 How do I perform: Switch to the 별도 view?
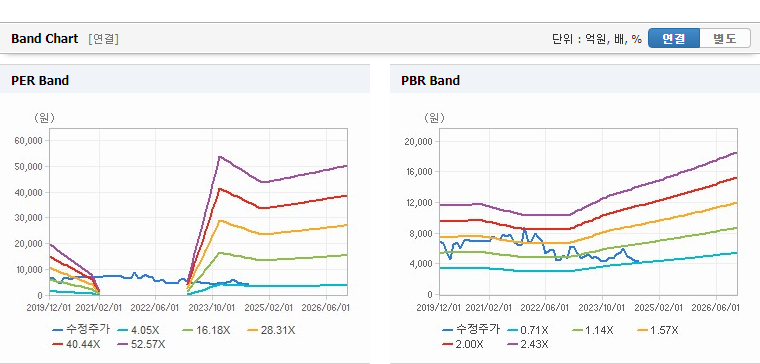coord(725,38)
